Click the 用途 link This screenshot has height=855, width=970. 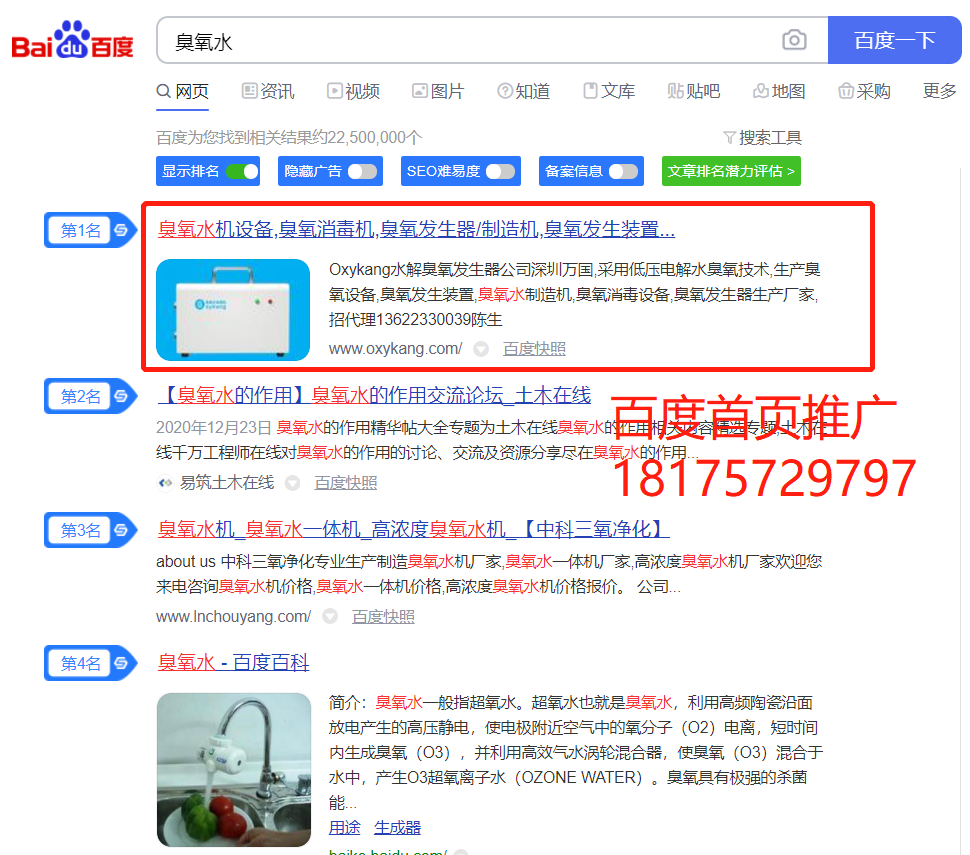tap(345, 828)
